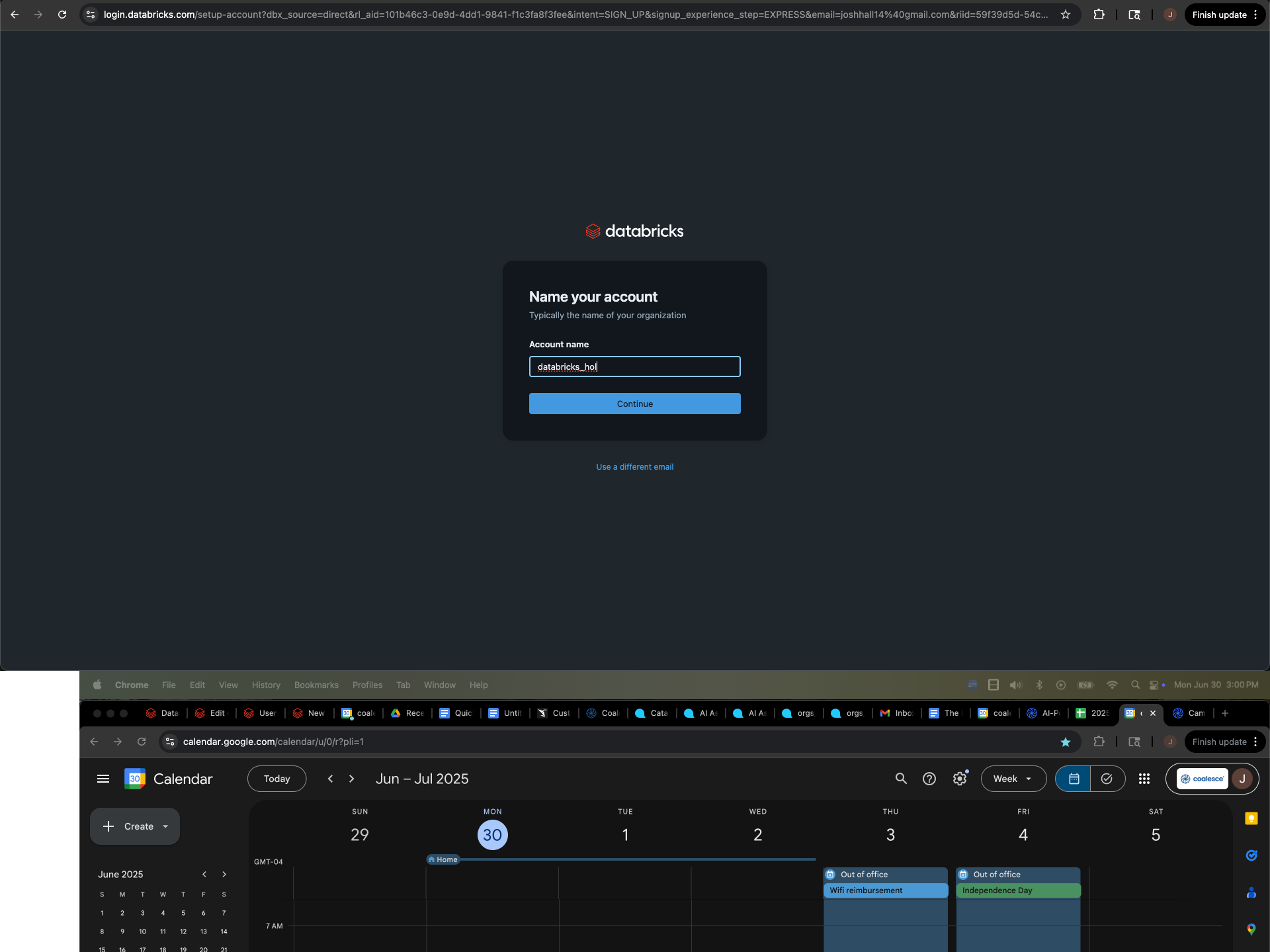Open the Chrome app menu in menu bar
Viewport: 1270px width, 952px height.
coord(132,685)
